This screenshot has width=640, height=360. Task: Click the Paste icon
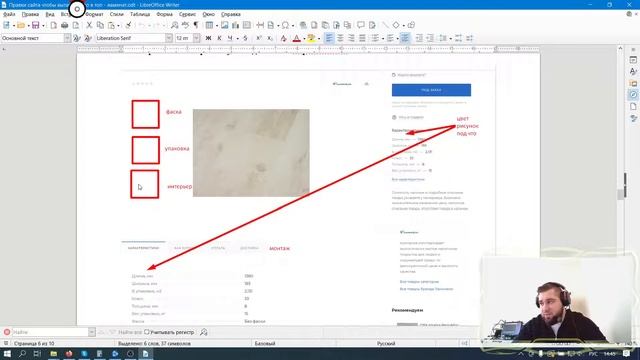pyautogui.click(x=111, y=25)
